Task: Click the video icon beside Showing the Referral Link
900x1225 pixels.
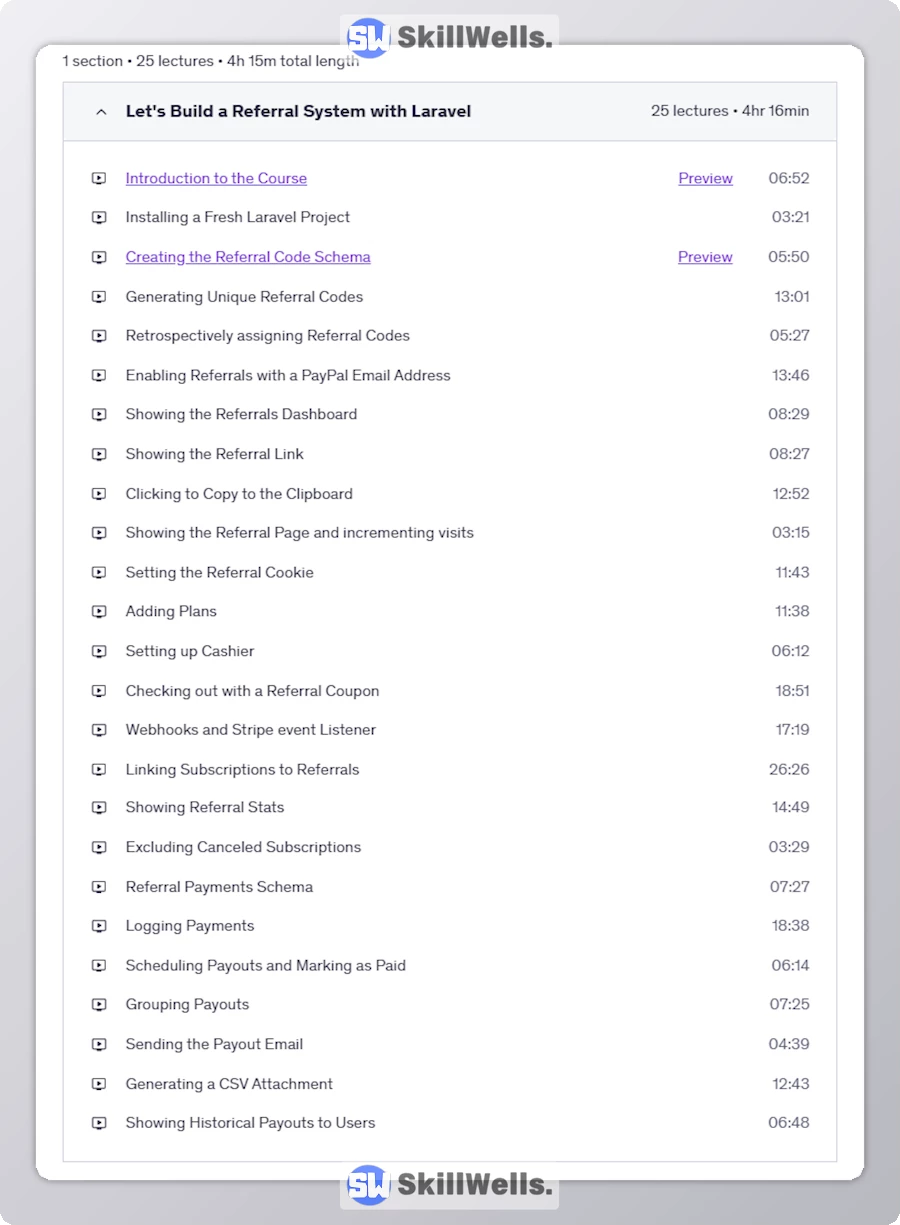Action: pos(99,455)
